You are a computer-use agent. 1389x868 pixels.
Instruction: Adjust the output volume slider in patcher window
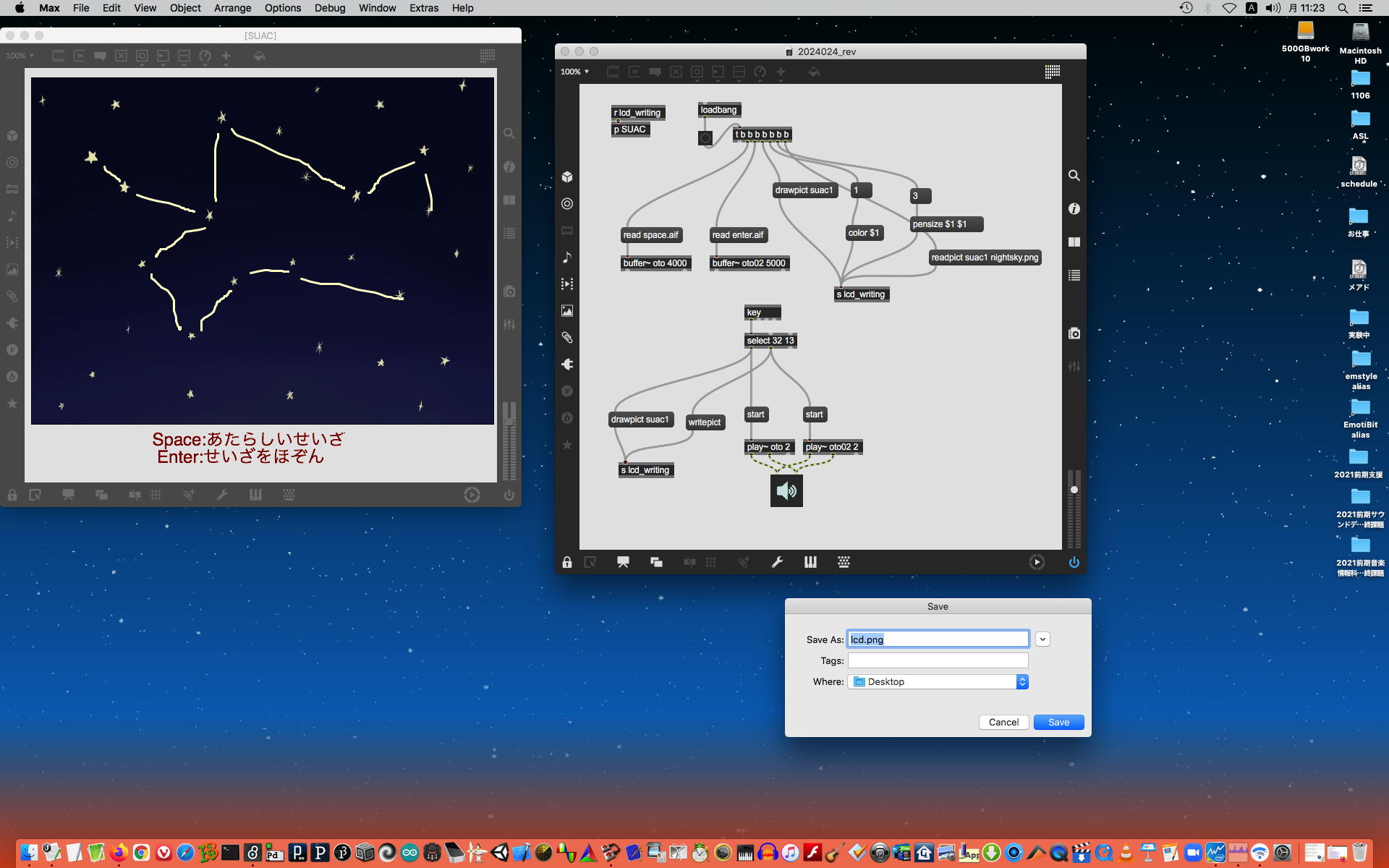pos(1074,490)
